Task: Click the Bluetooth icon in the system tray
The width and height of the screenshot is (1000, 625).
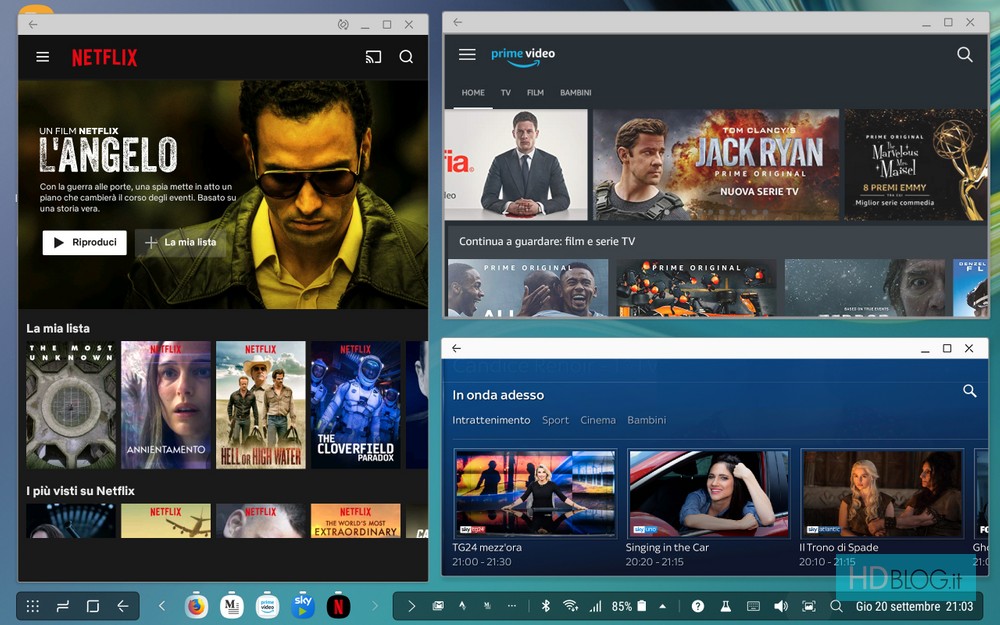Action: click(x=545, y=606)
